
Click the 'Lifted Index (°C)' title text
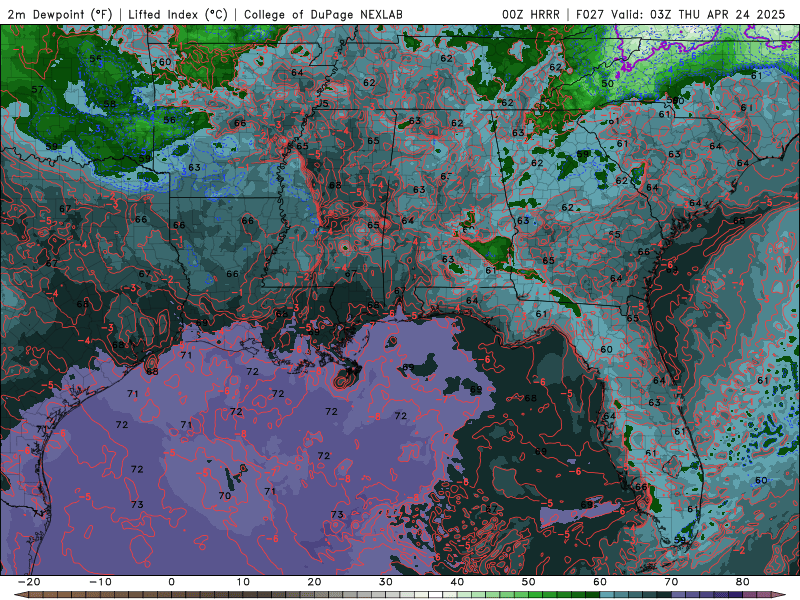[x=178, y=14]
